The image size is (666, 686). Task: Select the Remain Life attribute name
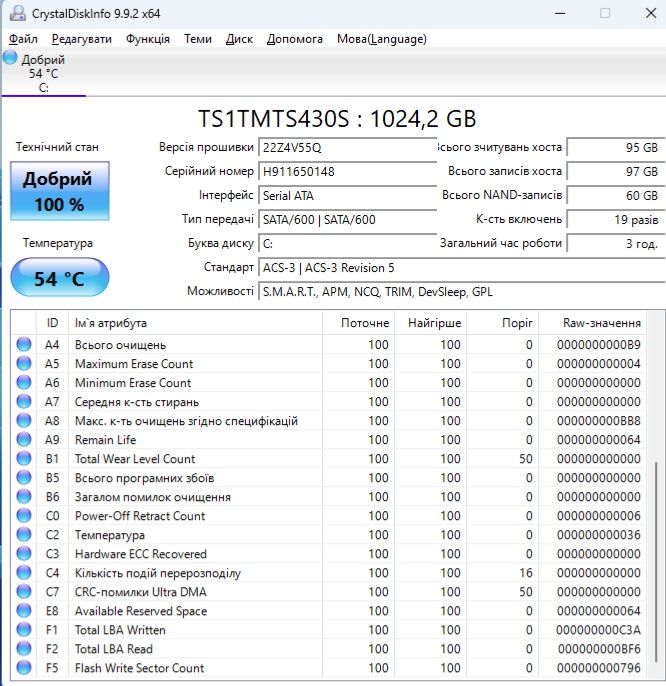(x=105, y=440)
